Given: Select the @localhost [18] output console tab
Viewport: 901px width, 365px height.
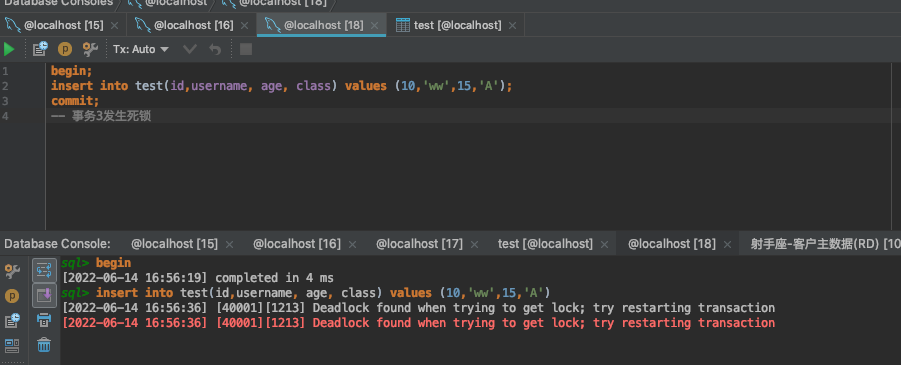Looking at the screenshot, I should point(672,244).
